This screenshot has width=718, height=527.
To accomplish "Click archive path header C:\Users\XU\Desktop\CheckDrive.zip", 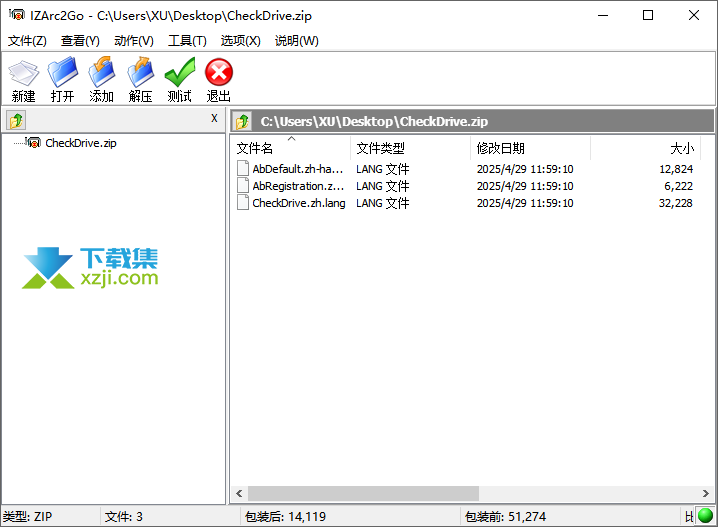I will pyautogui.click(x=374, y=121).
